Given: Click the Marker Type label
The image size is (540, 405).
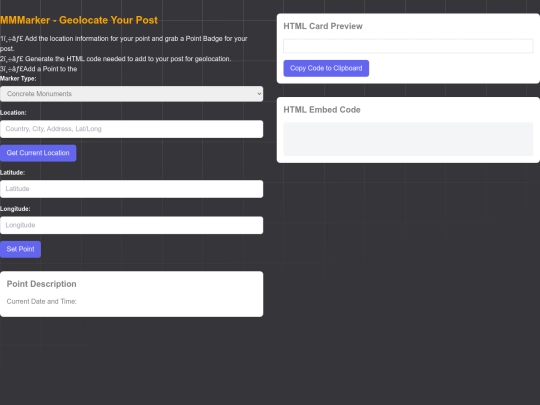Looking at the screenshot, I should coord(18,79).
